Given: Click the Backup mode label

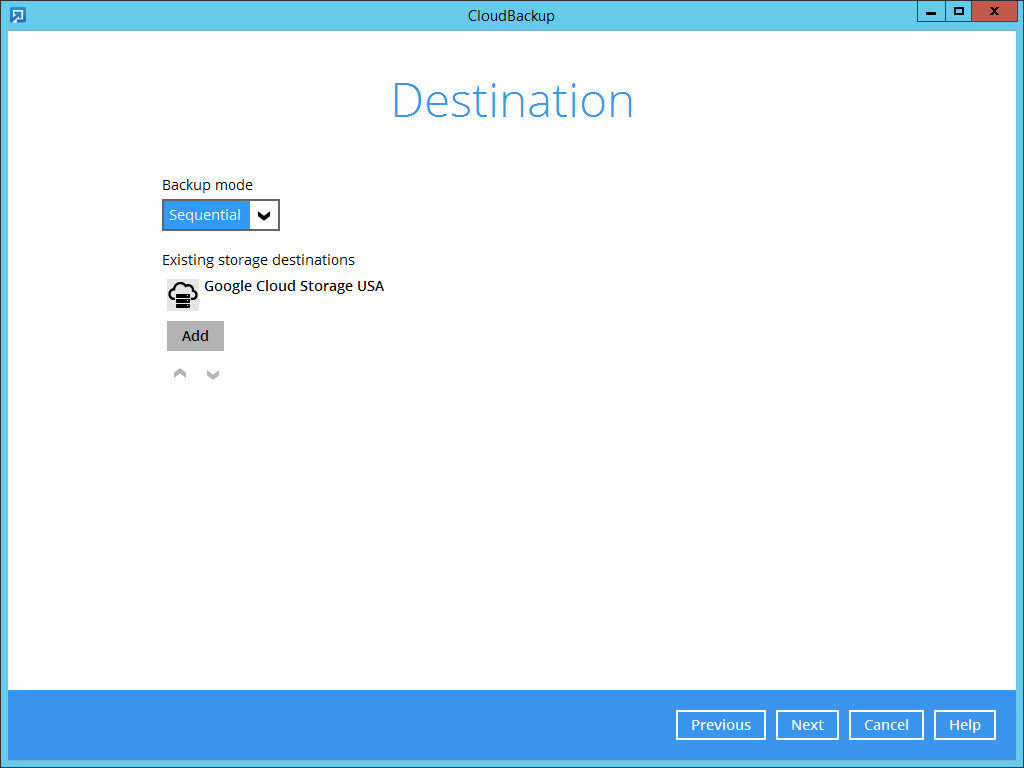Looking at the screenshot, I should pos(207,185).
